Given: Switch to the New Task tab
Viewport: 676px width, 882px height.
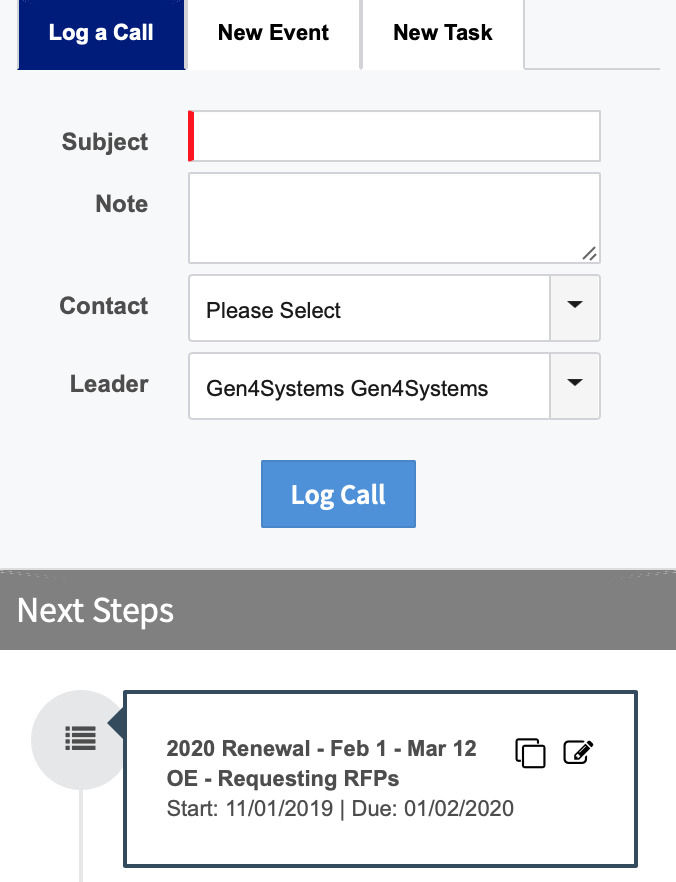Looking at the screenshot, I should (x=443, y=34).
